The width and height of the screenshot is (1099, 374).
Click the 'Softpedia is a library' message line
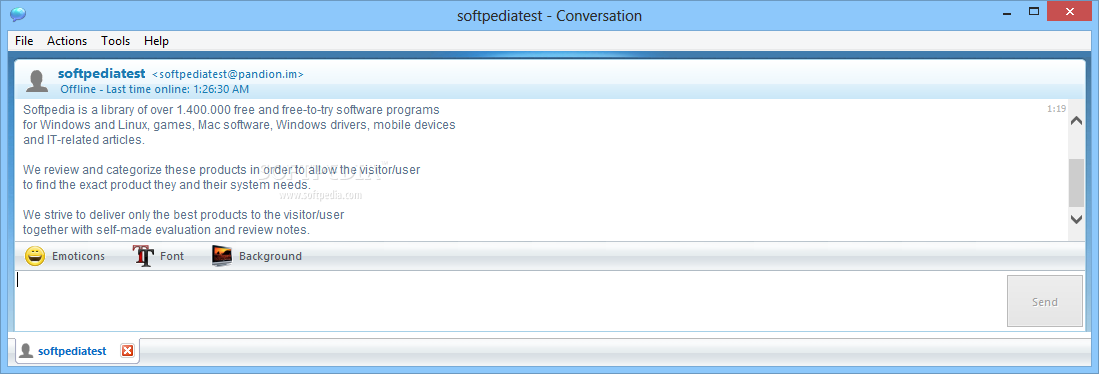[x=231, y=110]
